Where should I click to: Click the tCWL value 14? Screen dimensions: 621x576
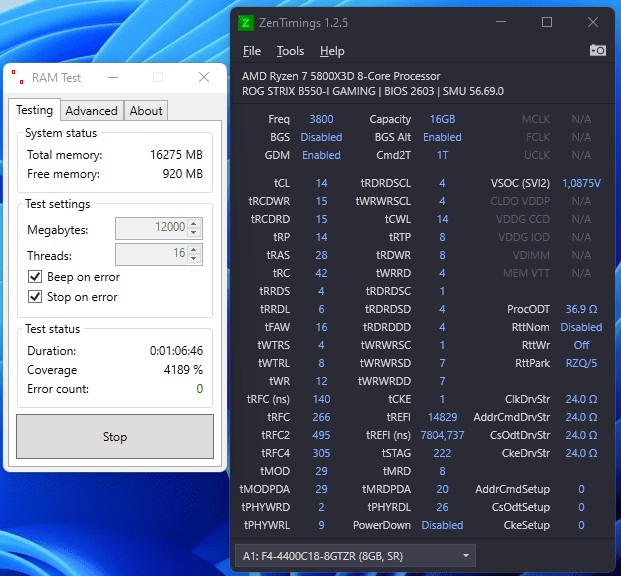click(442, 219)
